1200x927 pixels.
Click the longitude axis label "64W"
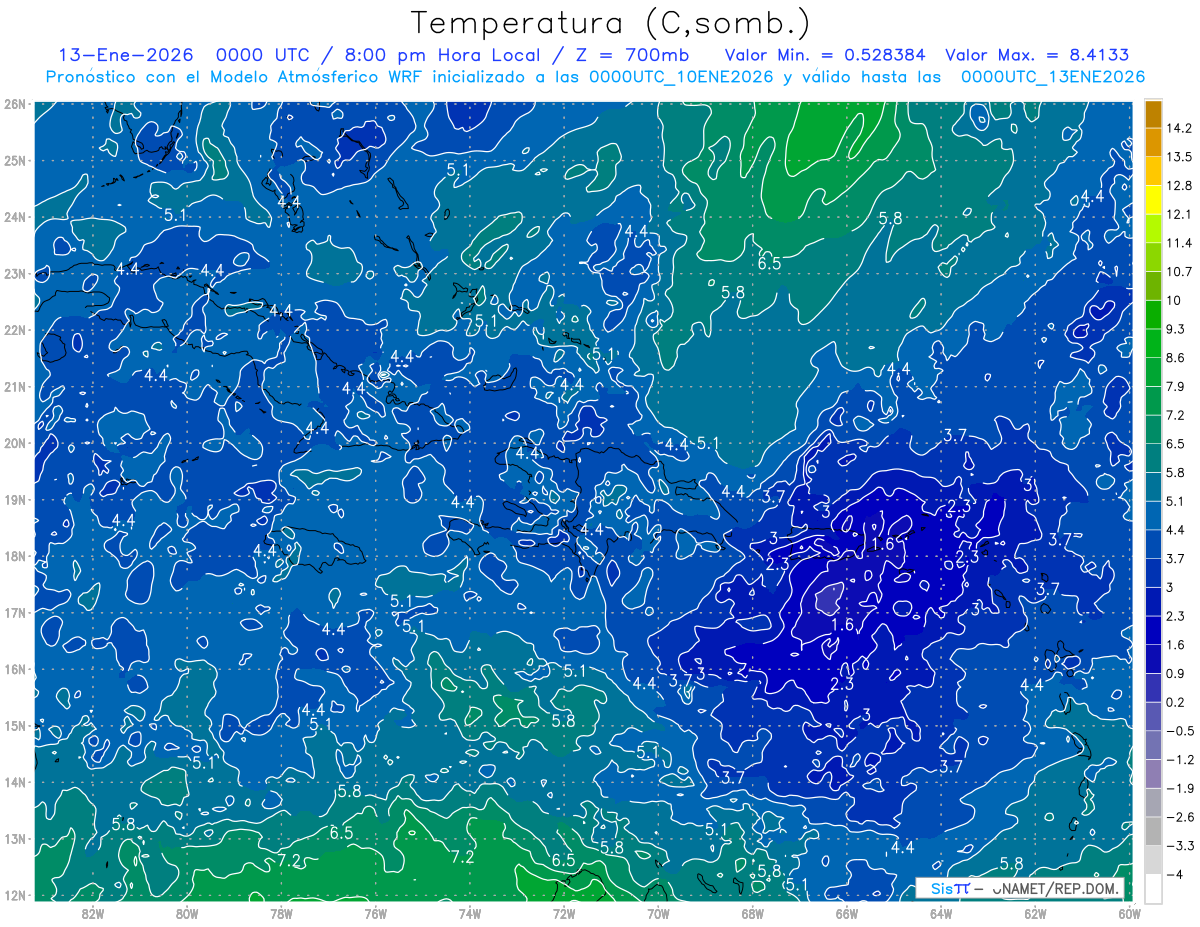click(941, 914)
